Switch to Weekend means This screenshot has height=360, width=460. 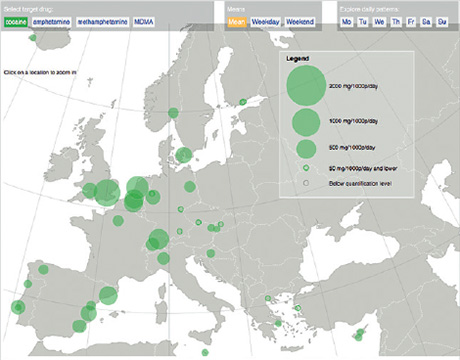click(300, 22)
